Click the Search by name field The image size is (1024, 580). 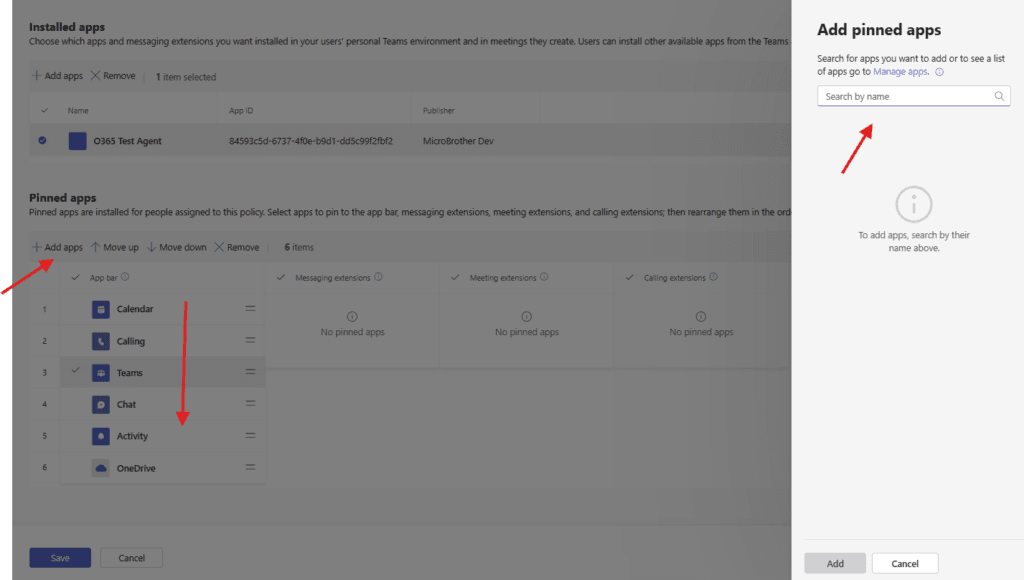pyautogui.click(x=905, y=97)
